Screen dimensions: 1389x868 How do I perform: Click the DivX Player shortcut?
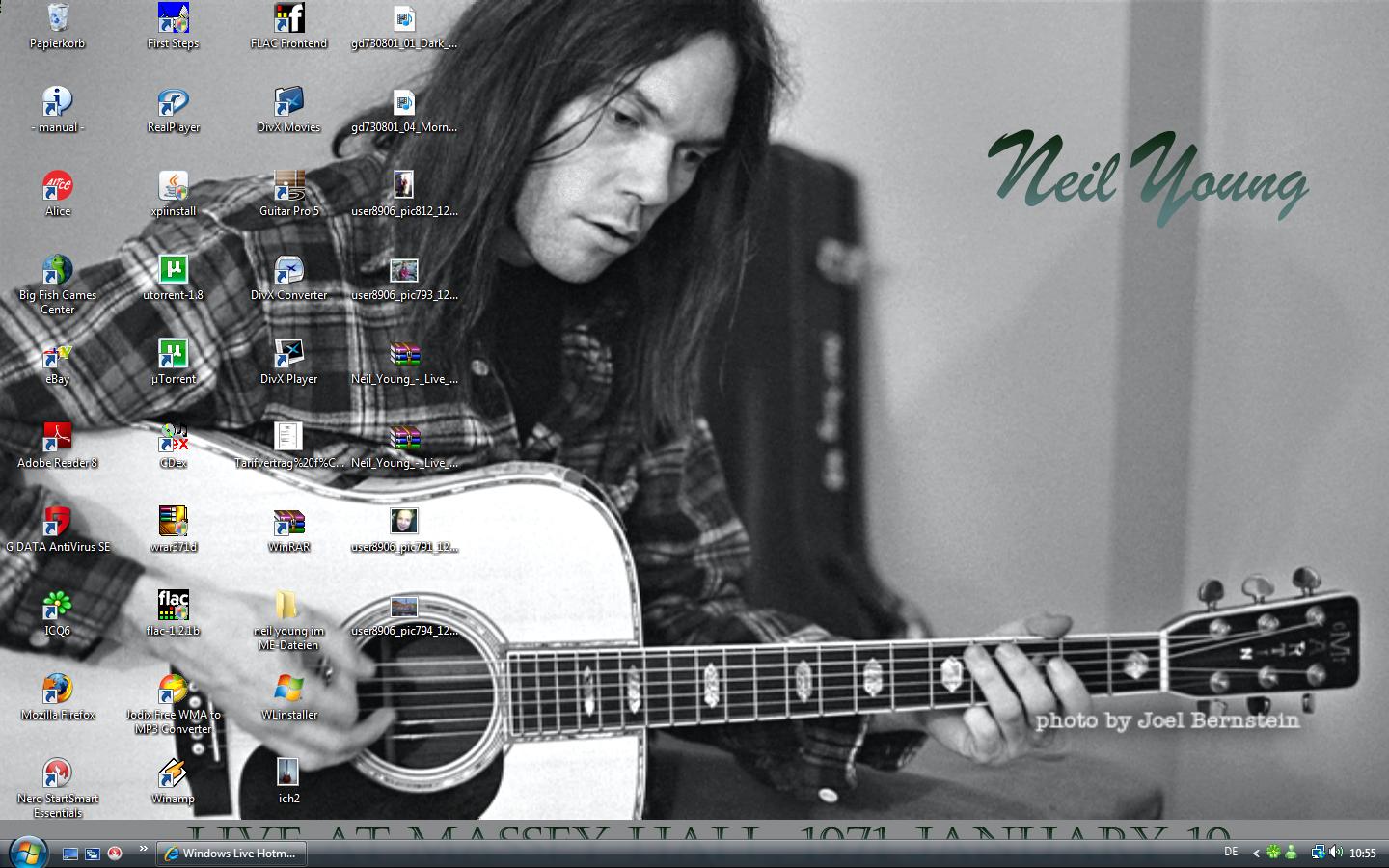coord(288,355)
